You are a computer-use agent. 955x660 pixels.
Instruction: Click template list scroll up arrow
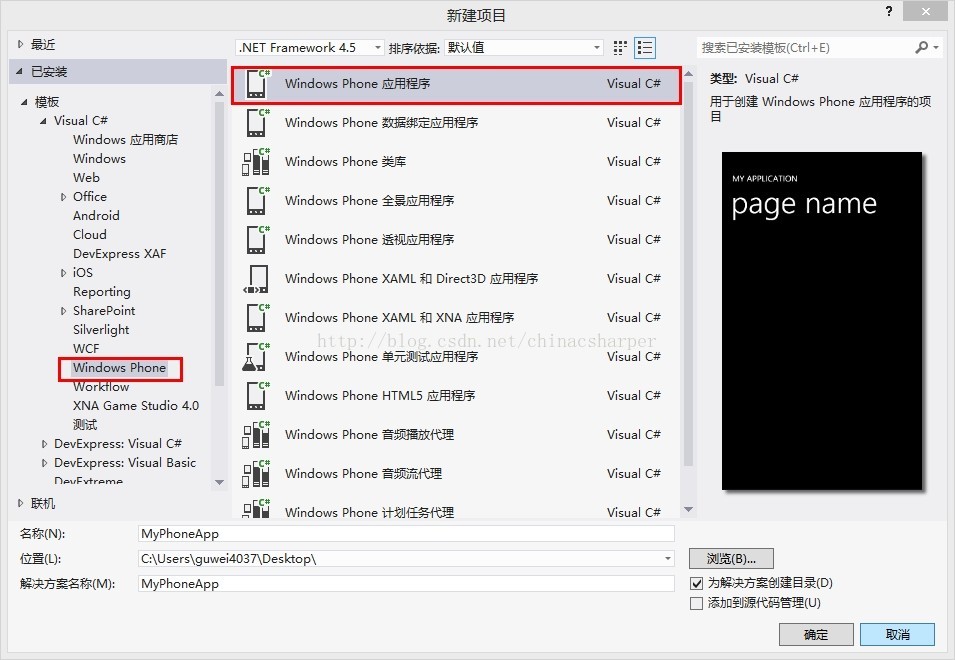(689, 74)
